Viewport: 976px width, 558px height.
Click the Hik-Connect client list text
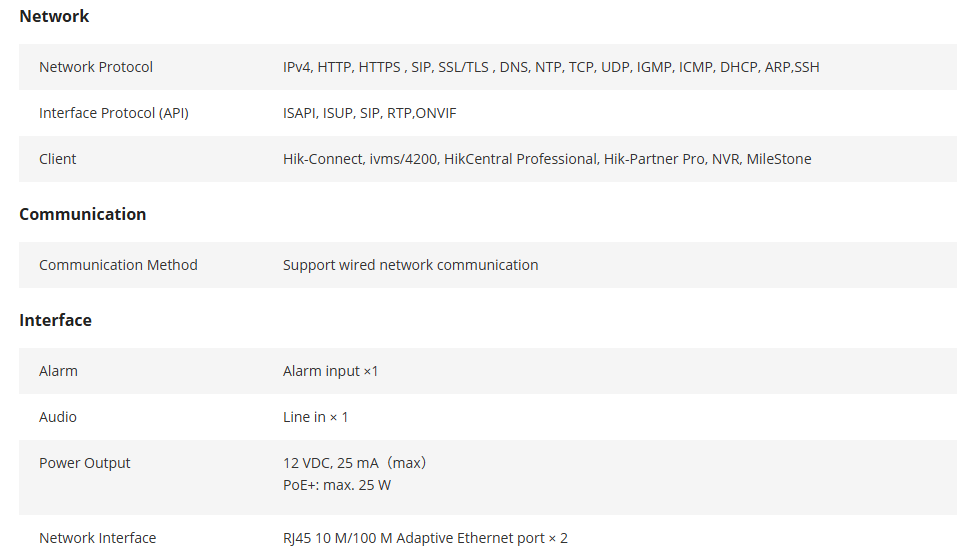(x=547, y=159)
